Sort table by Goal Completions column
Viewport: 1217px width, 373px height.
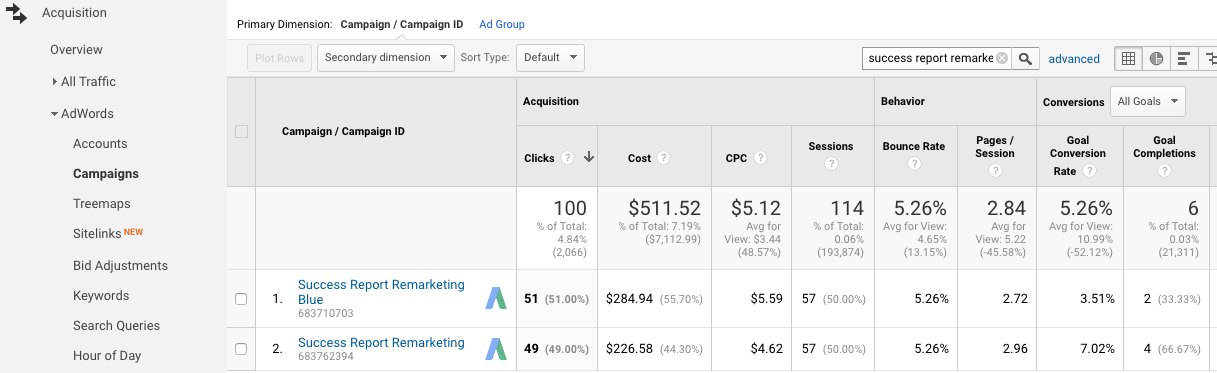pyautogui.click(x=1164, y=147)
